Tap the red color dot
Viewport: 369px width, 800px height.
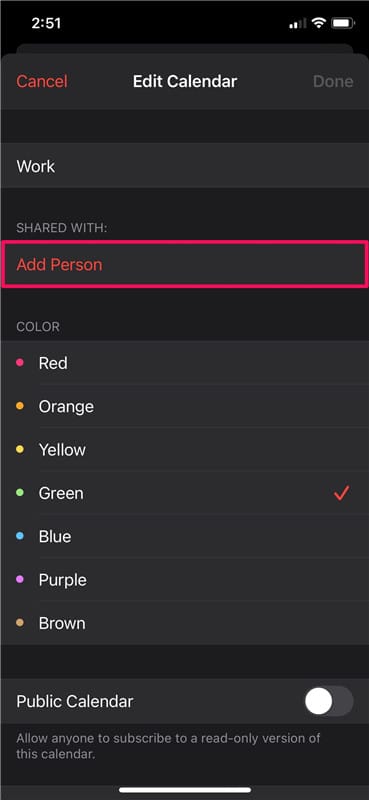point(20,363)
